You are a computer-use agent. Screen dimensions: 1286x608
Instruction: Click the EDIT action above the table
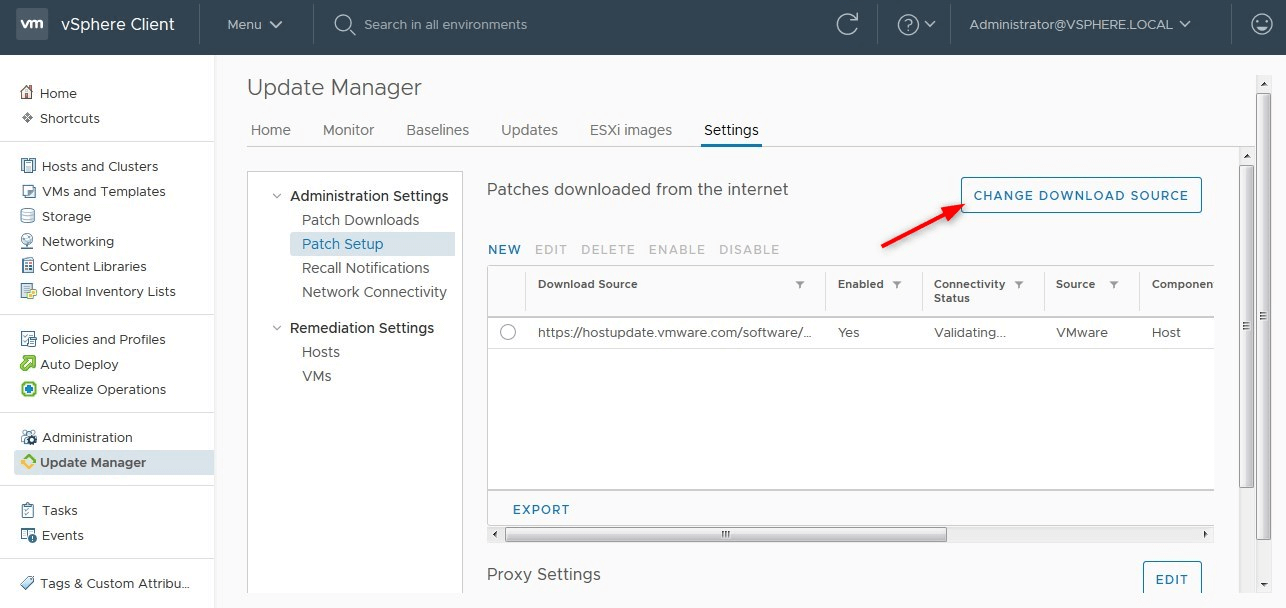click(x=551, y=250)
